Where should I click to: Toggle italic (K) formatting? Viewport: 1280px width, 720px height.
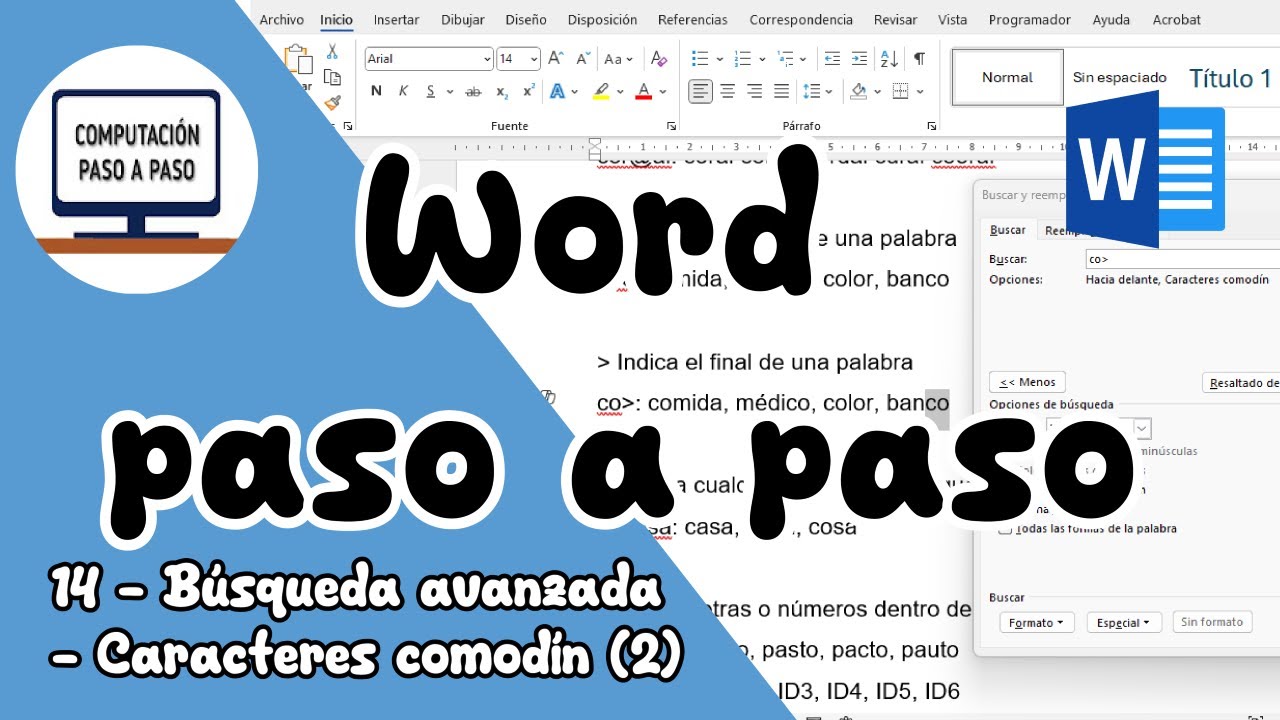[403, 91]
